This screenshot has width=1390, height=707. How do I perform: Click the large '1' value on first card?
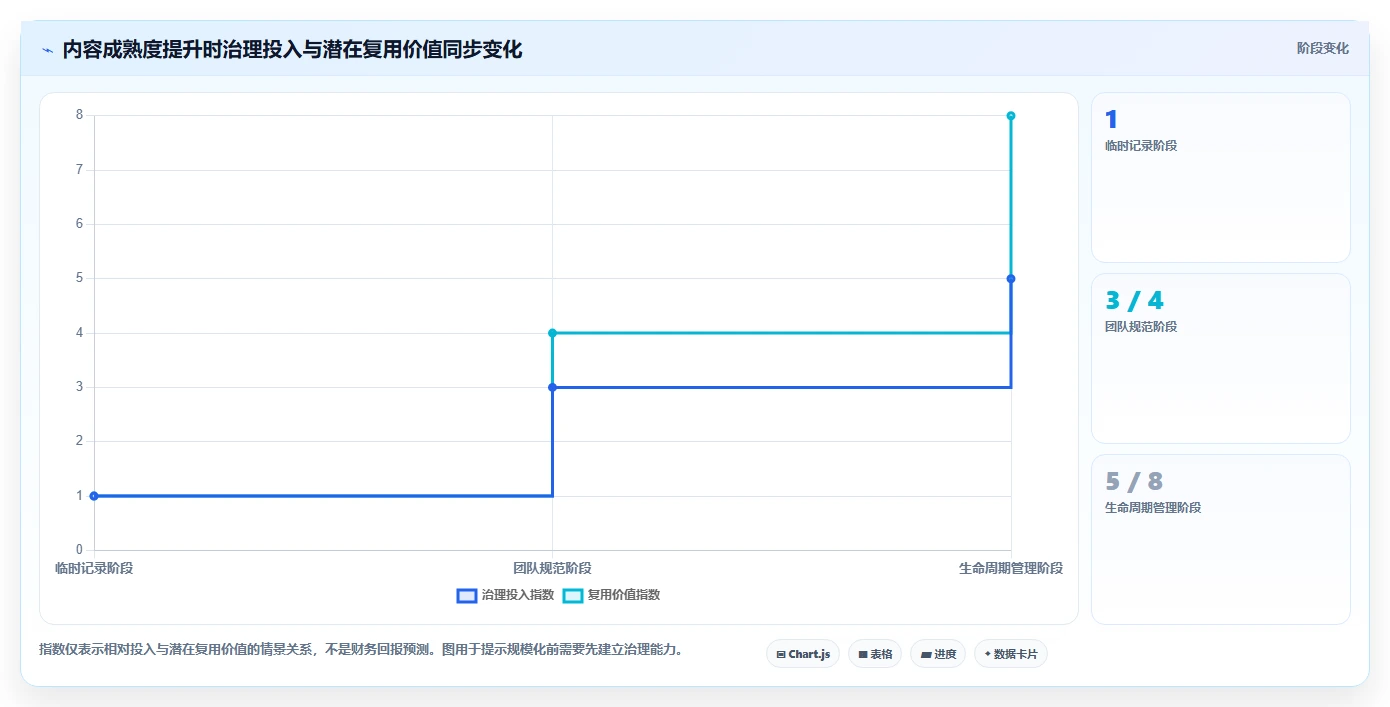pos(1111,120)
